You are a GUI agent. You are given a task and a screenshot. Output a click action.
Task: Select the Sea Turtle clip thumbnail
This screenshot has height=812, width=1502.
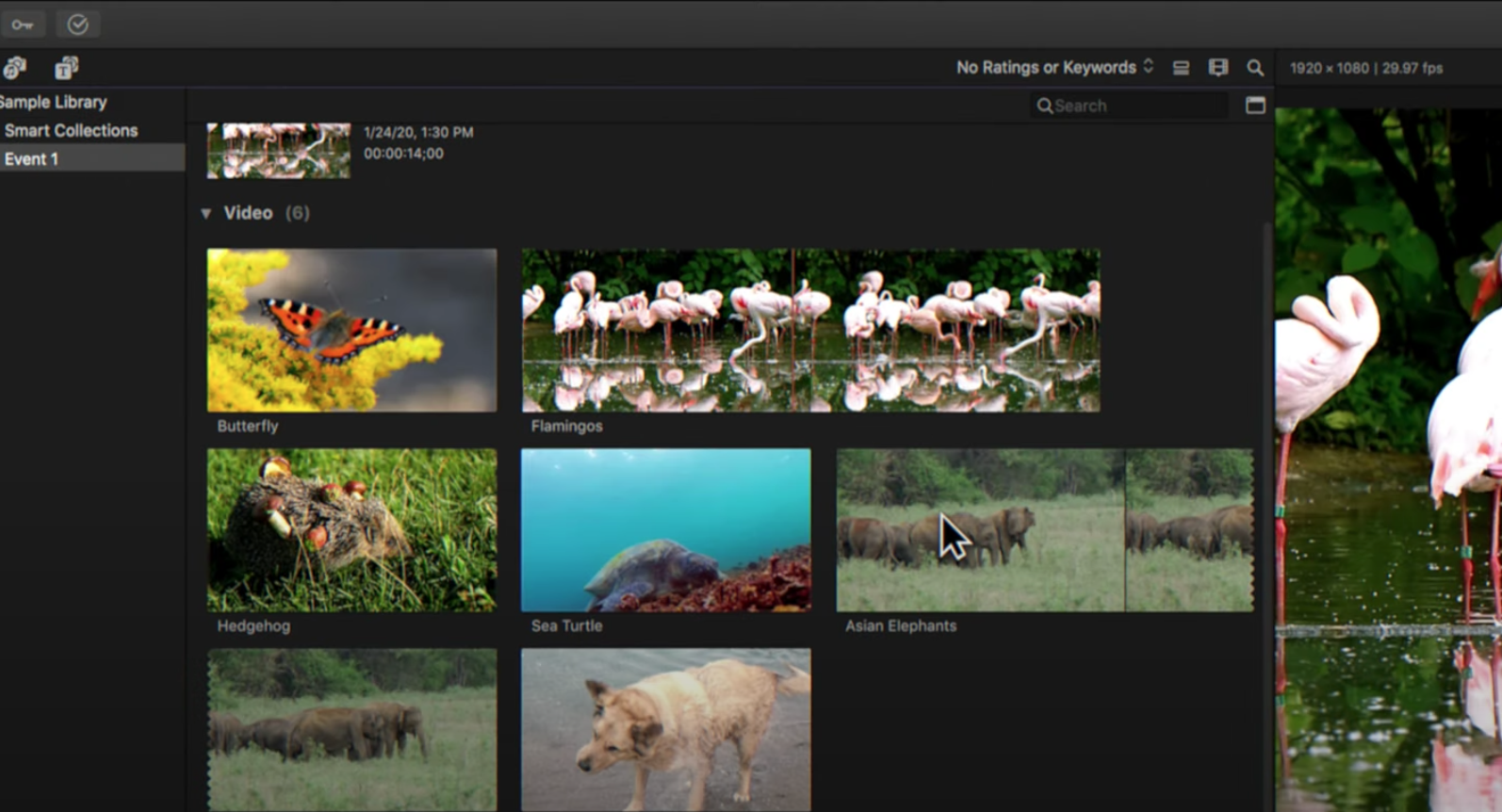point(665,529)
